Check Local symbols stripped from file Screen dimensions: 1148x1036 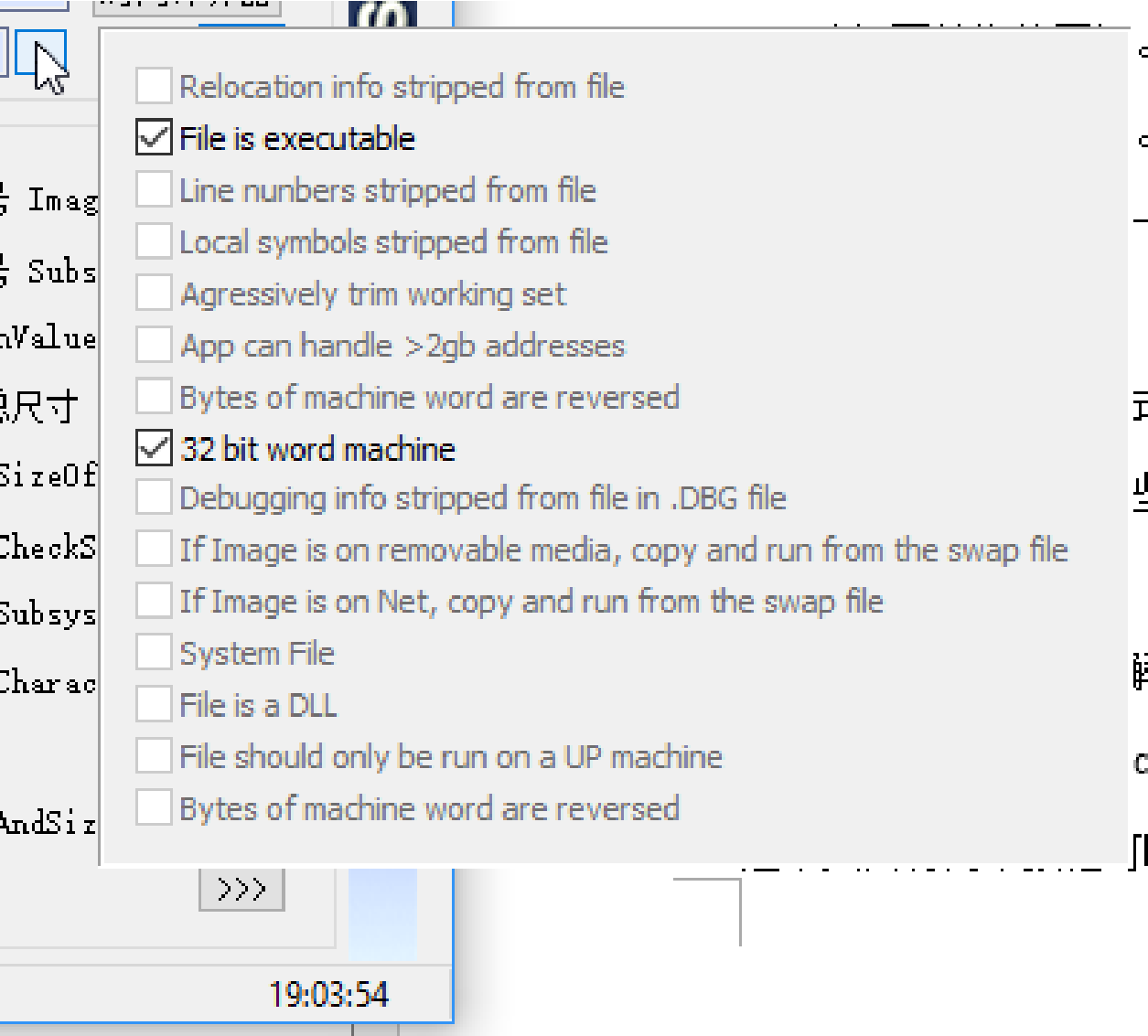pos(154,241)
